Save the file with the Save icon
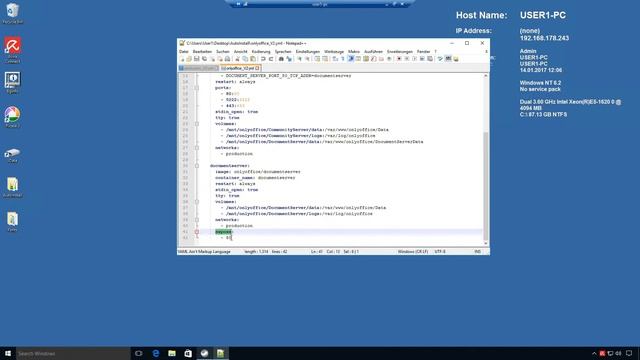Screen dimensions: 640x360 coord(197,59)
